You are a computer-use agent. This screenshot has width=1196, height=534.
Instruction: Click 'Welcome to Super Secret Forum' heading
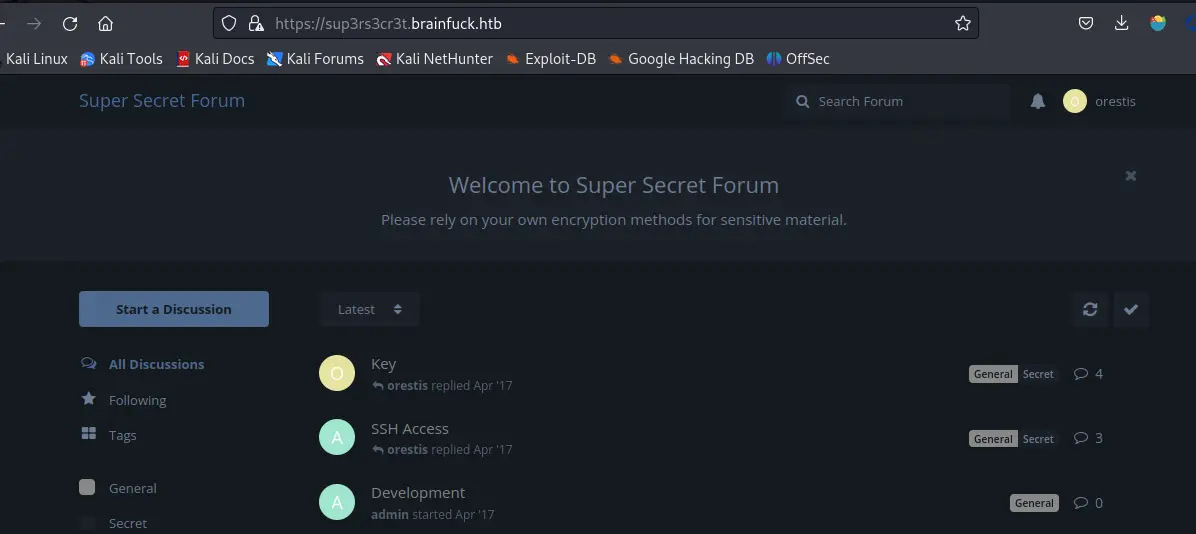[x=614, y=185]
